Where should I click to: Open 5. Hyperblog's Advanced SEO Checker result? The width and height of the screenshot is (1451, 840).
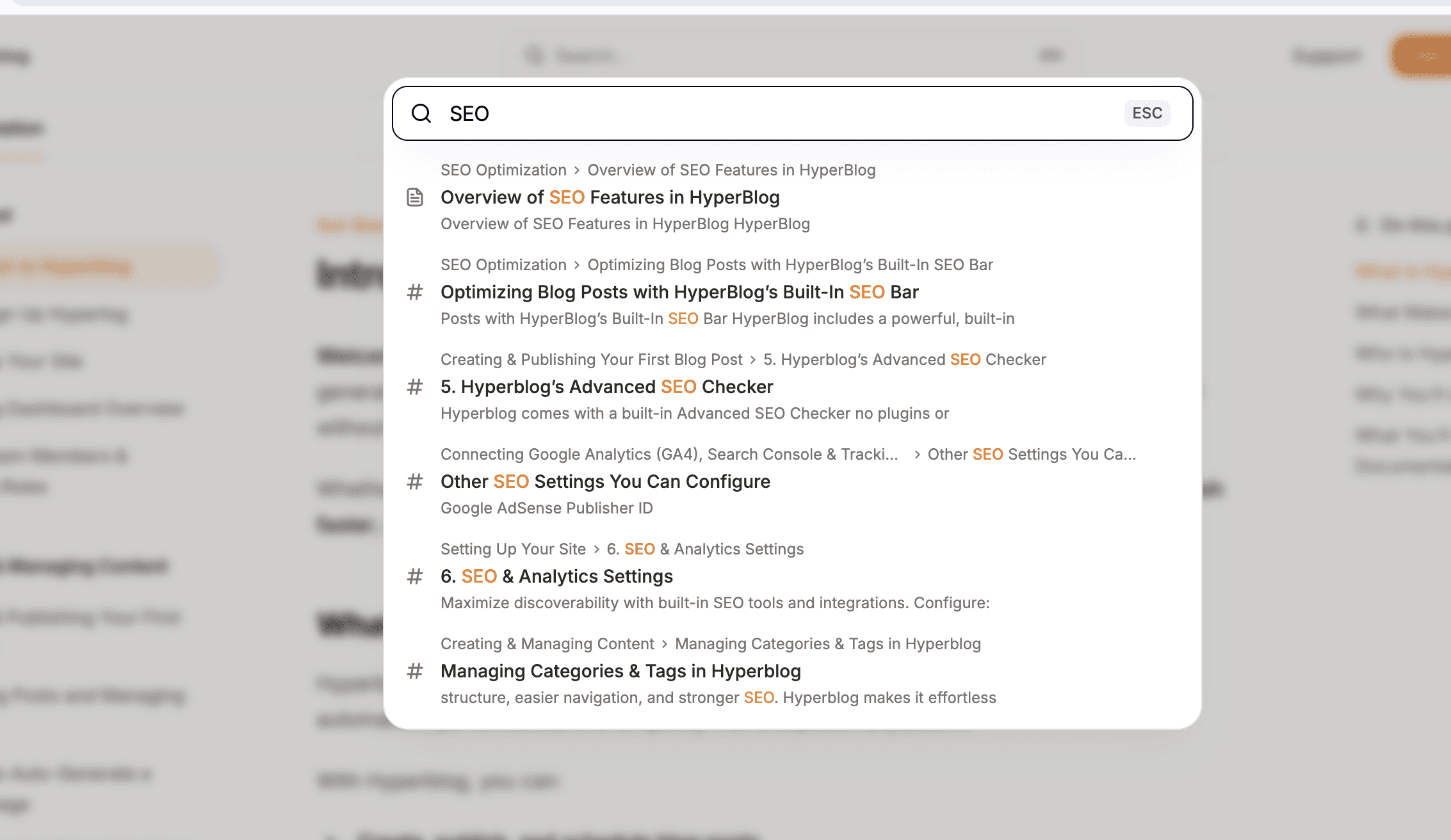pos(606,387)
